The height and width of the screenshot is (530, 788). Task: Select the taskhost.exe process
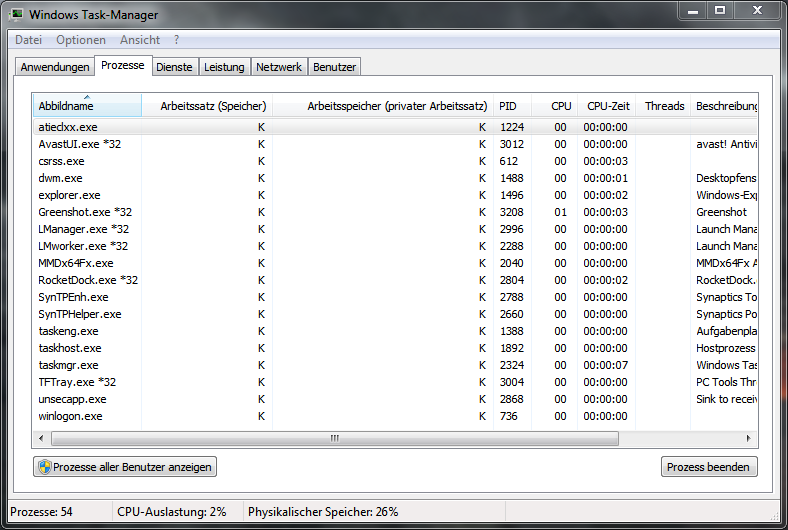point(396,348)
